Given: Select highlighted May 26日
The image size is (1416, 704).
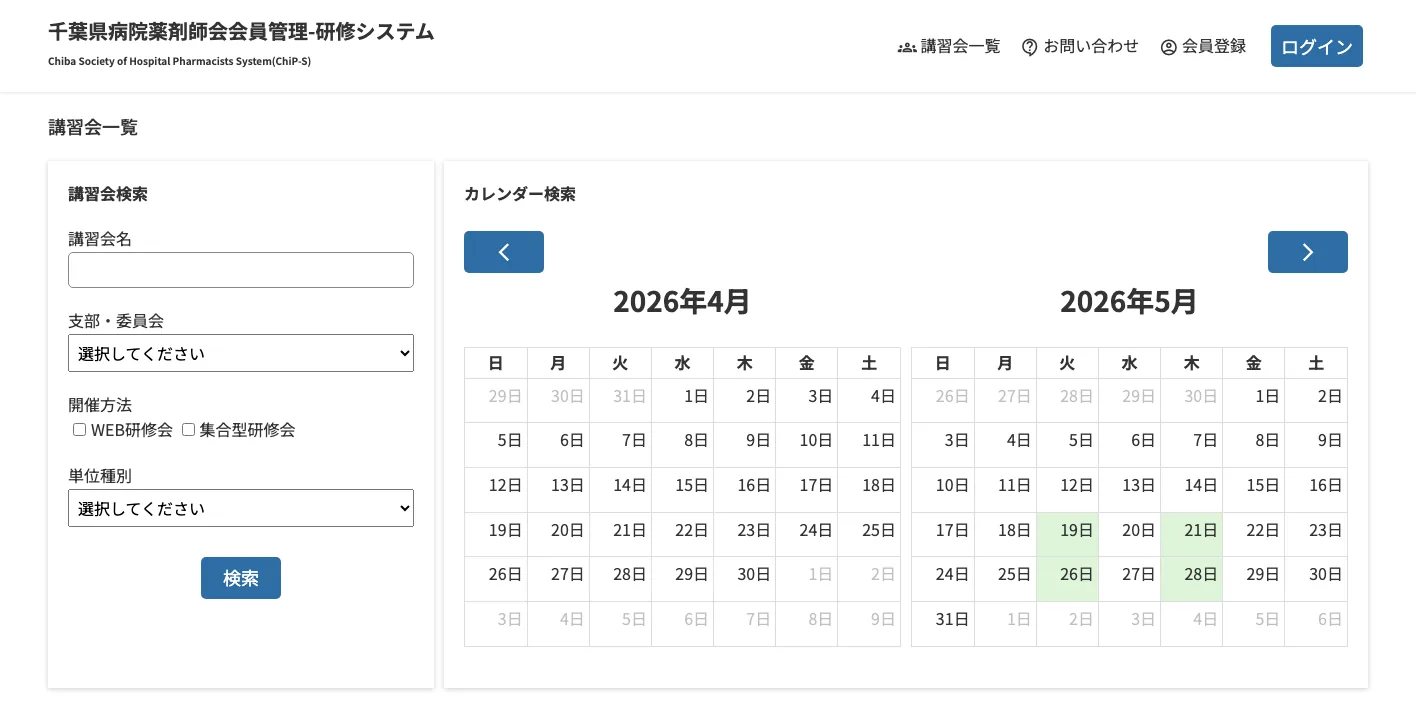Looking at the screenshot, I should pyautogui.click(x=1067, y=579).
